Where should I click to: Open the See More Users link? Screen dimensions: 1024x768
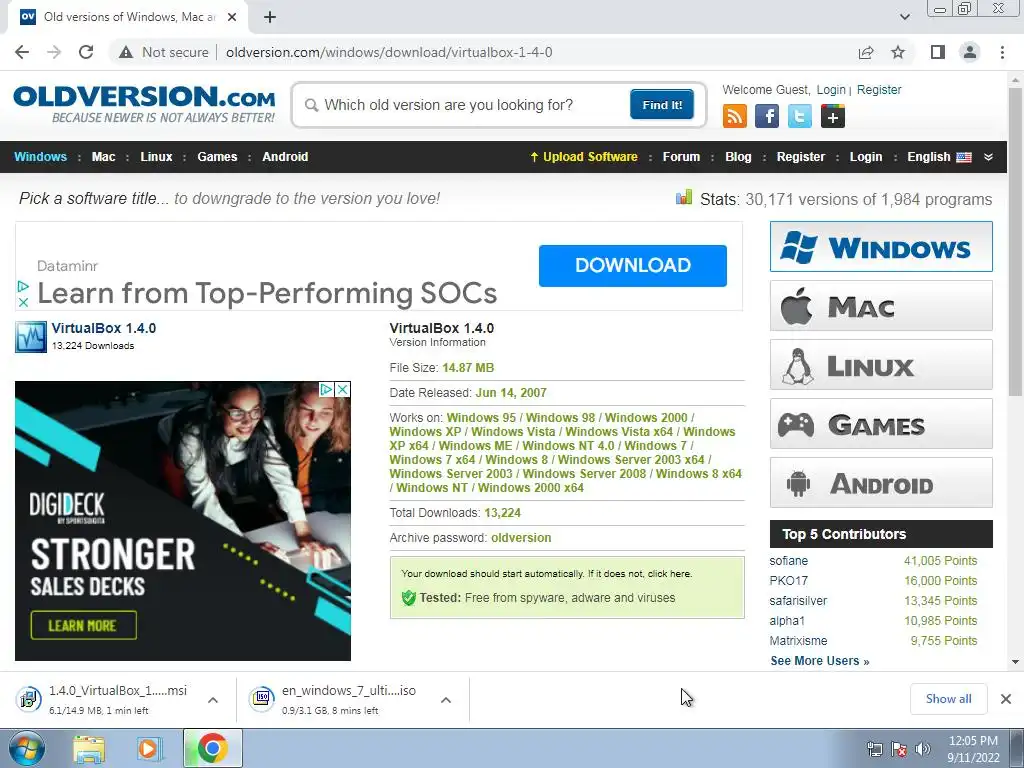point(820,661)
